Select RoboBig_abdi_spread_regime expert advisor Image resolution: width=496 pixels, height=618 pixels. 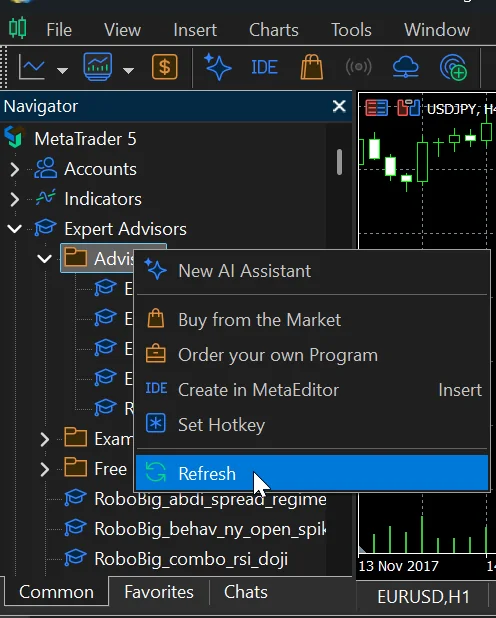pyautogui.click(x=210, y=499)
